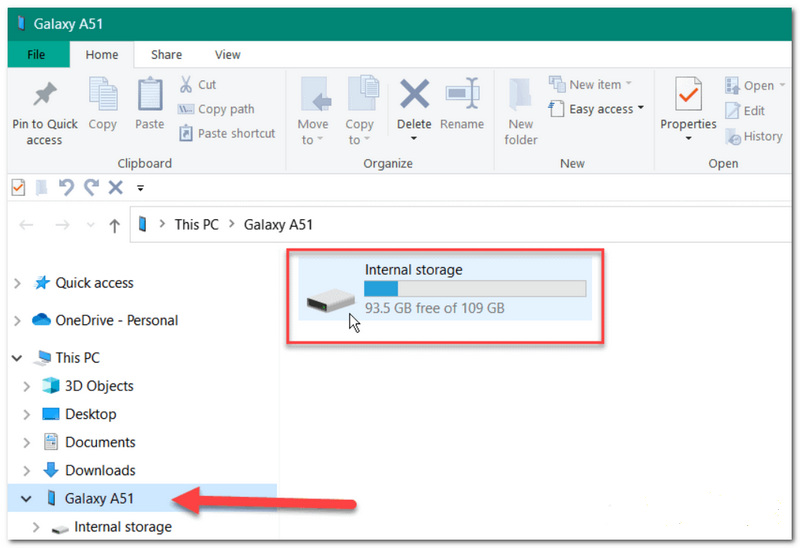This screenshot has height=548, width=800.
Task: Click the quick access Properties checkmark icon
Action: [x=18, y=188]
